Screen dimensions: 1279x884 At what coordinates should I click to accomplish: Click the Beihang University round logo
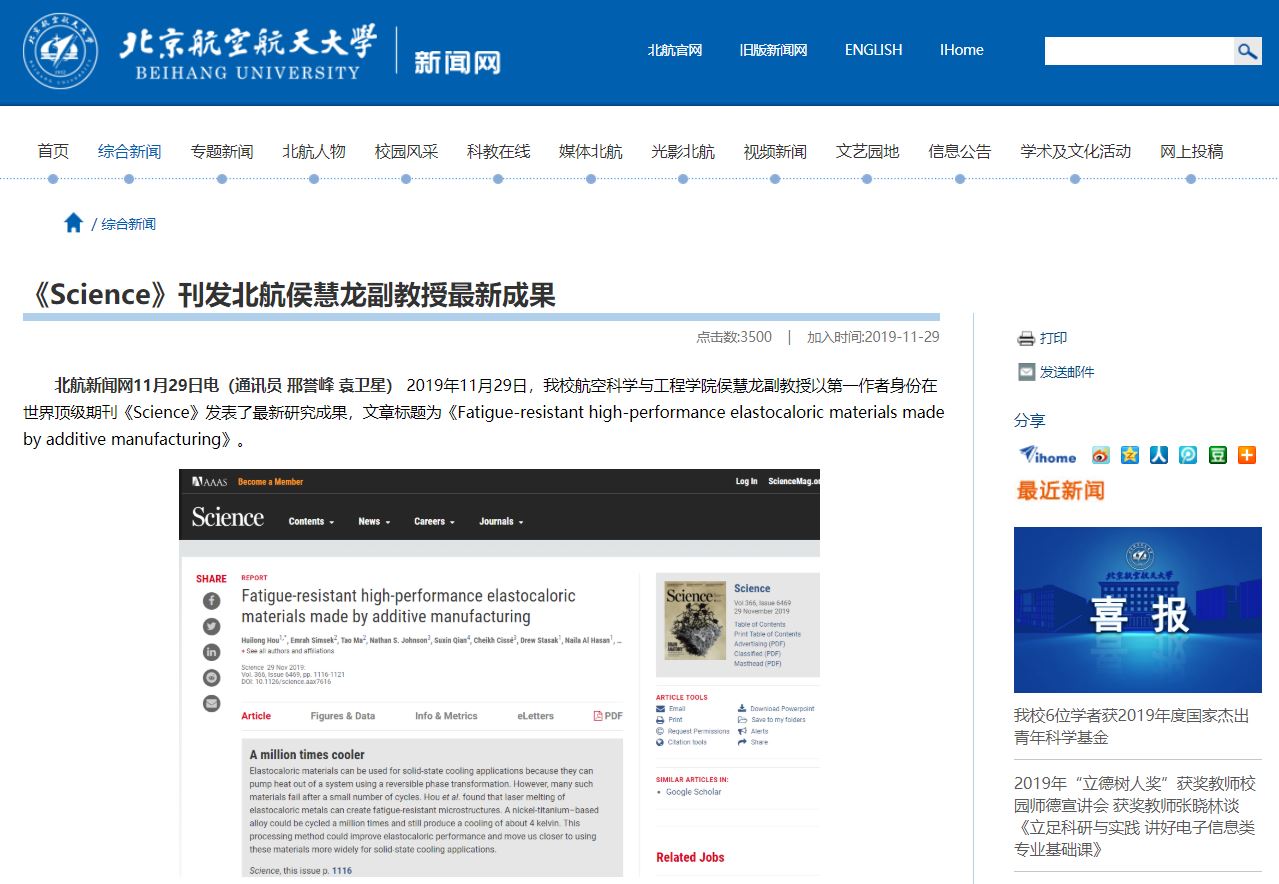click(61, 51)
